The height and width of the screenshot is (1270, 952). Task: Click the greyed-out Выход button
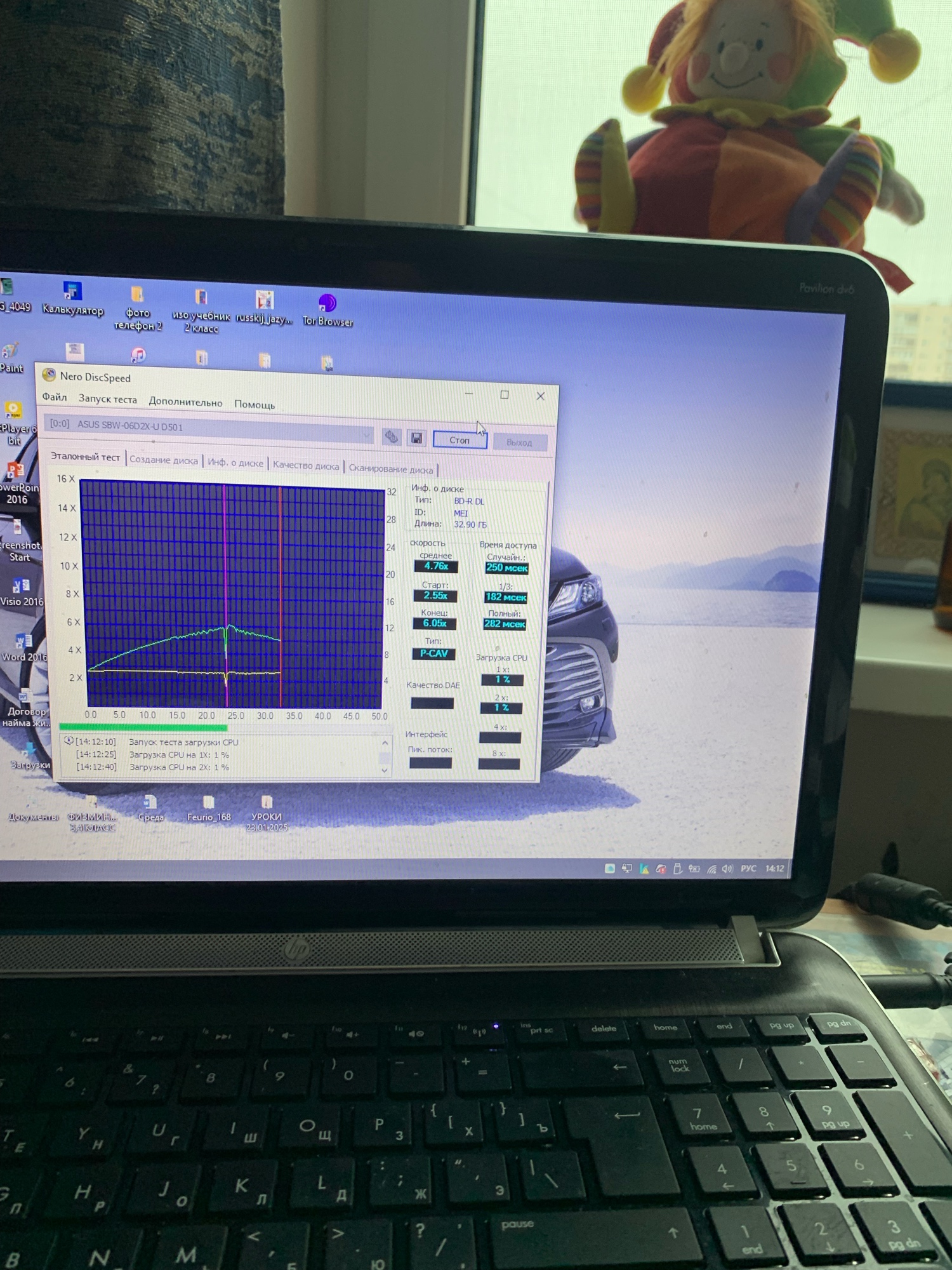tap(519, 443)
